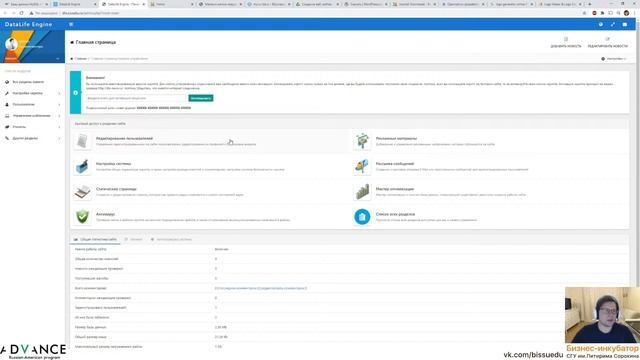The image size is (640, 360).
Task: Open Рассылка сообщений mailbox icon
Action: (362, 167)
